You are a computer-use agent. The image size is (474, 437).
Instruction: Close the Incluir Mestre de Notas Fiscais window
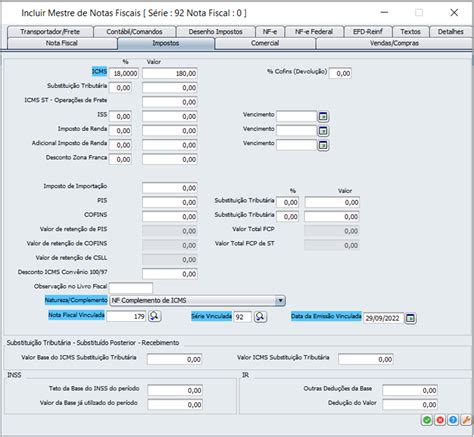coord(454,13)
